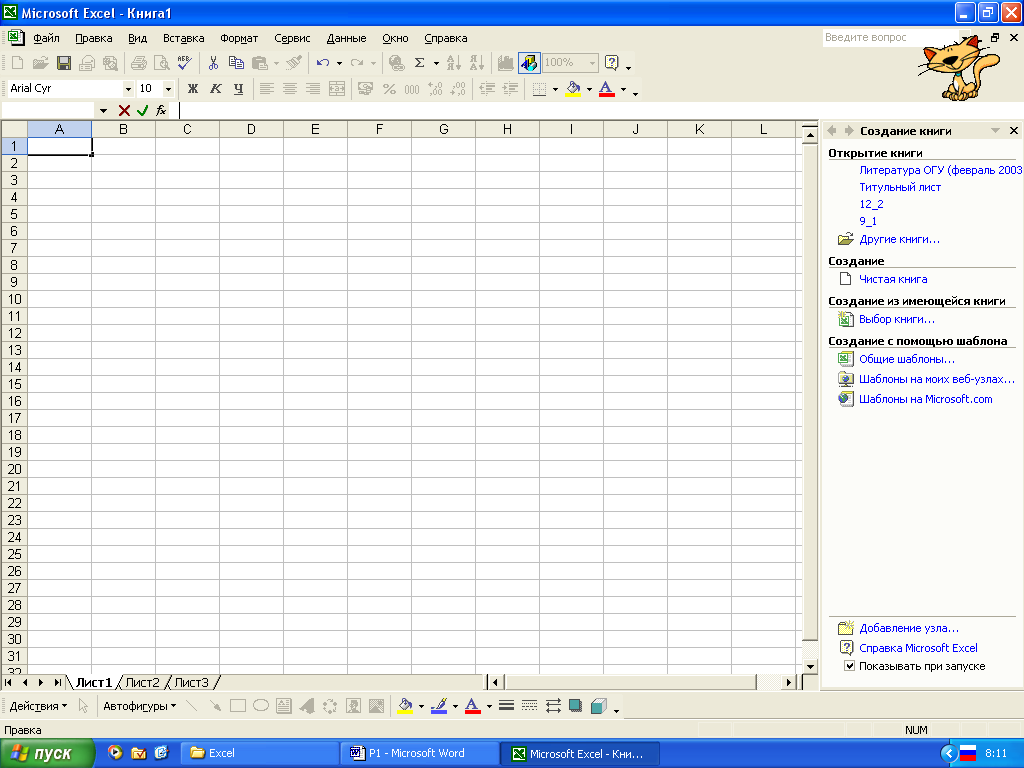Viewport: 1024px width, 768px height.
Task: Open the font size dropdown
Action: click(168, 89)
